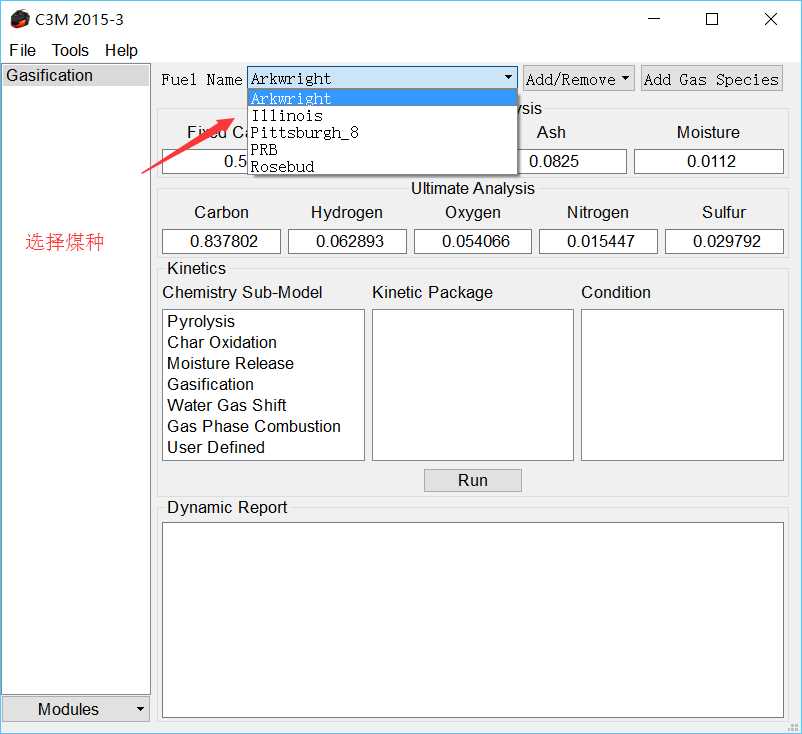The width and height of the screenshot is (802, 734).
Task: Select the Gasification module in sidebar
Action: coord(76,75)
